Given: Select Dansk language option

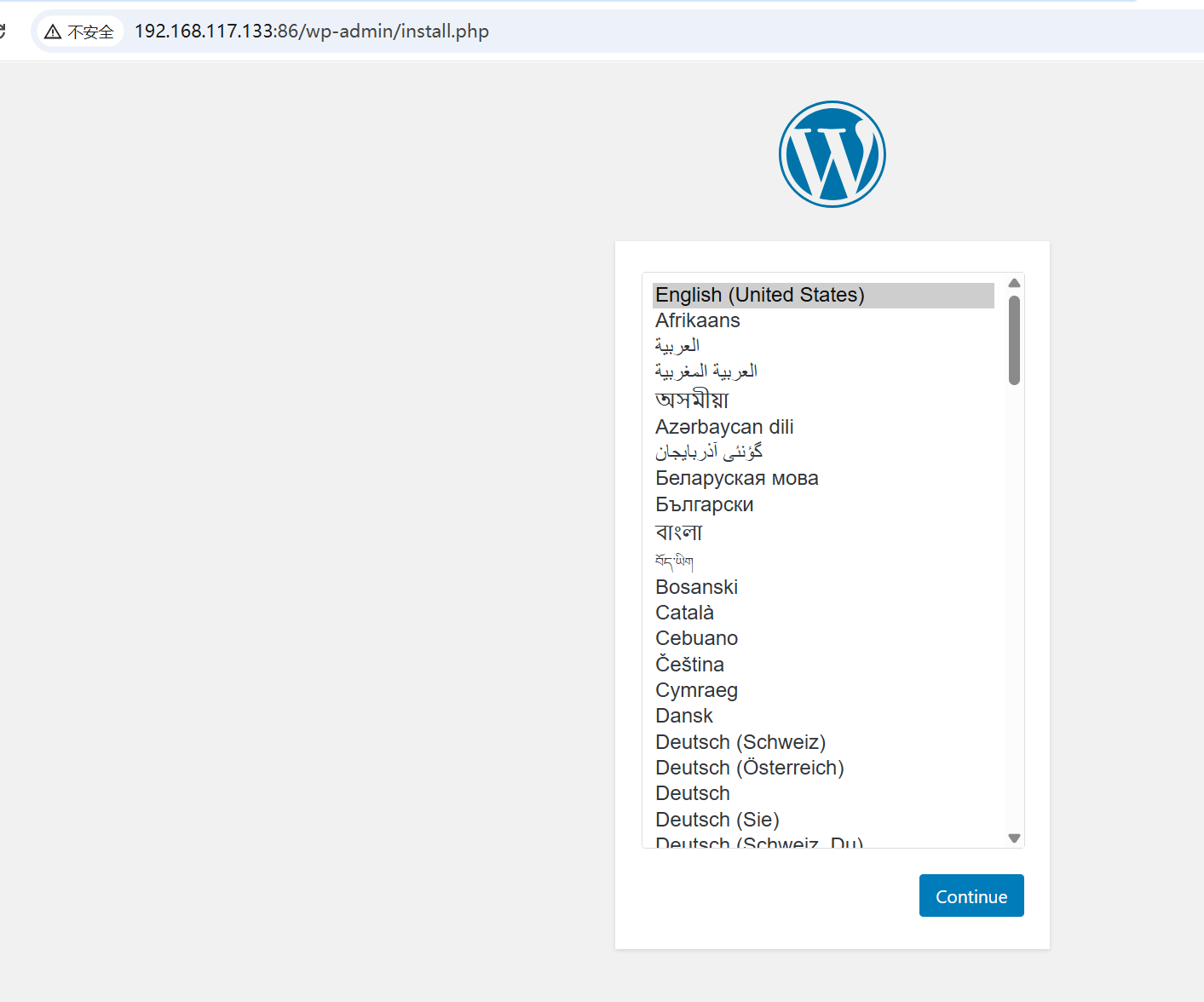Looking at the screenshot, I should (x=823, y=716).
